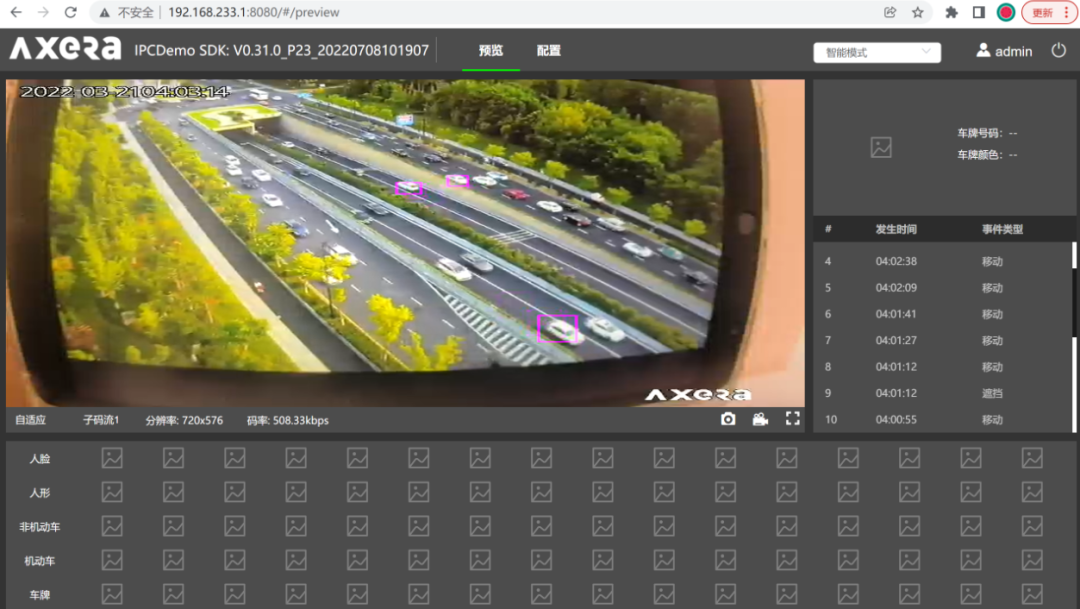This screenshot has height=609, width=1080.
Task: Open the browser extensions puzzle icon
Action: tap(951, 13)
